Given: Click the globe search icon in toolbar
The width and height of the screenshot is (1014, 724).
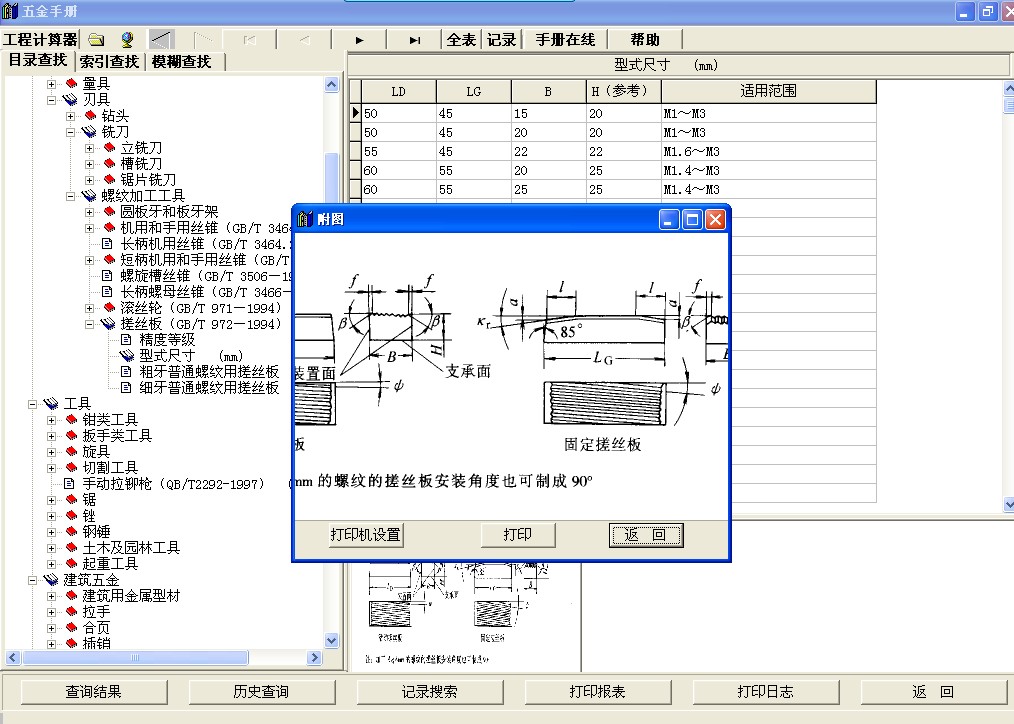Looking at the screenshot, I should click(127, 40).
